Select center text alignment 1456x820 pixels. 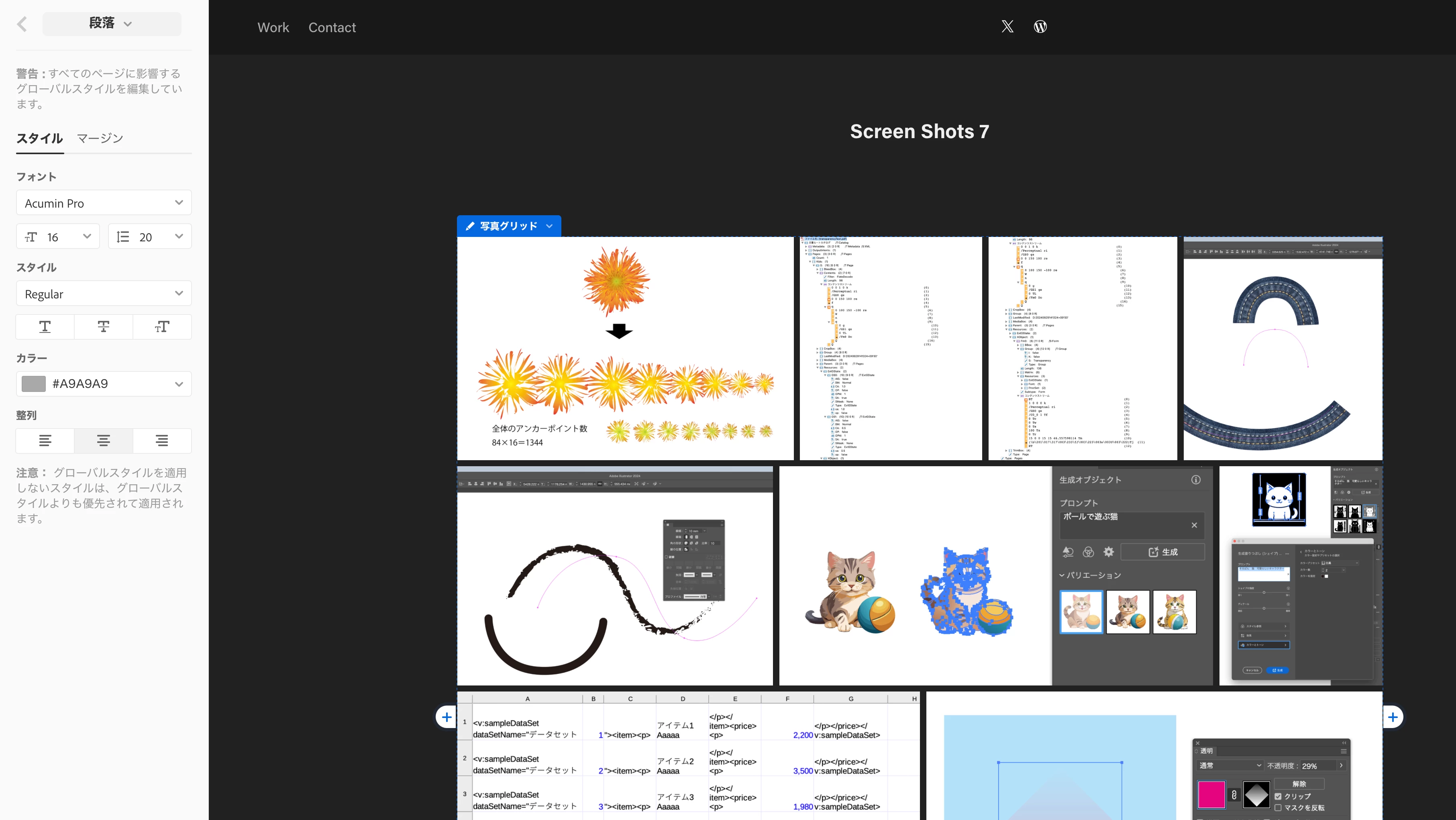(x=104, y=441)
